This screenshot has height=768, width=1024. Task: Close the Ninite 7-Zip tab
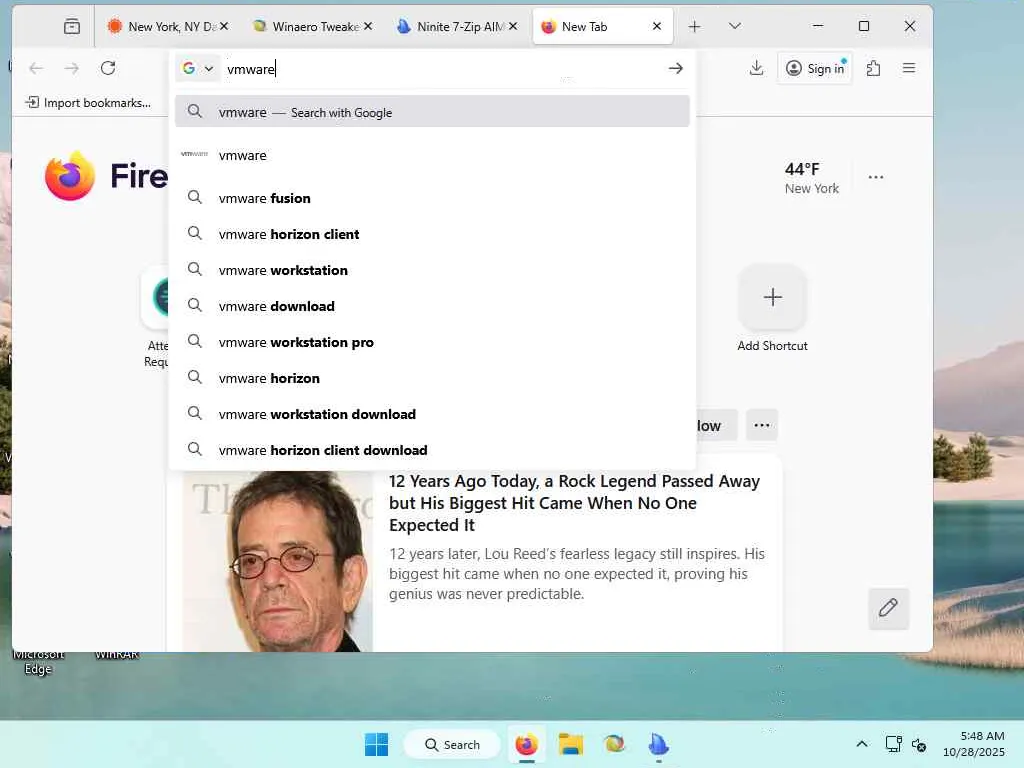(x=513, y=26)
